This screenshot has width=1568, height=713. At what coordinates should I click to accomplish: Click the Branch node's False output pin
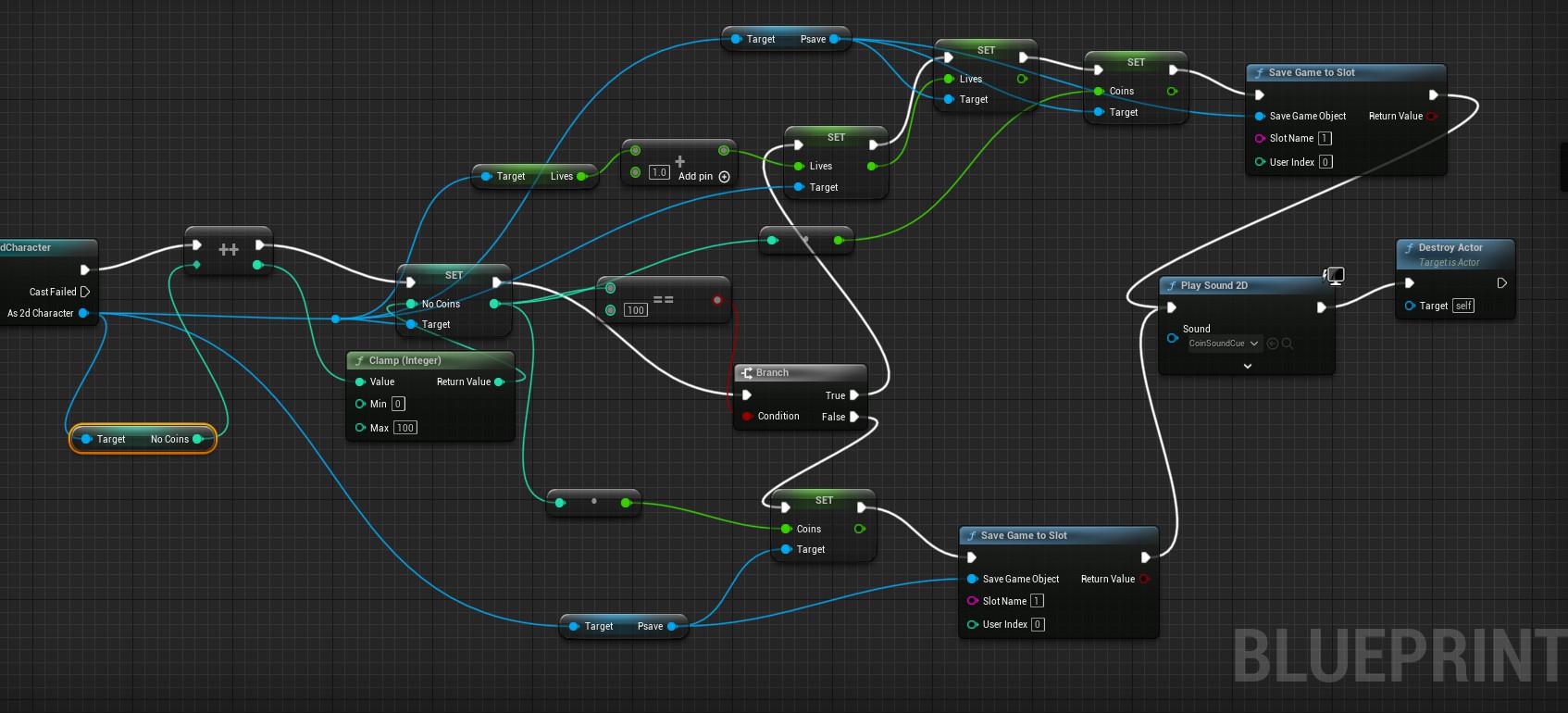[x=854, y=417]
